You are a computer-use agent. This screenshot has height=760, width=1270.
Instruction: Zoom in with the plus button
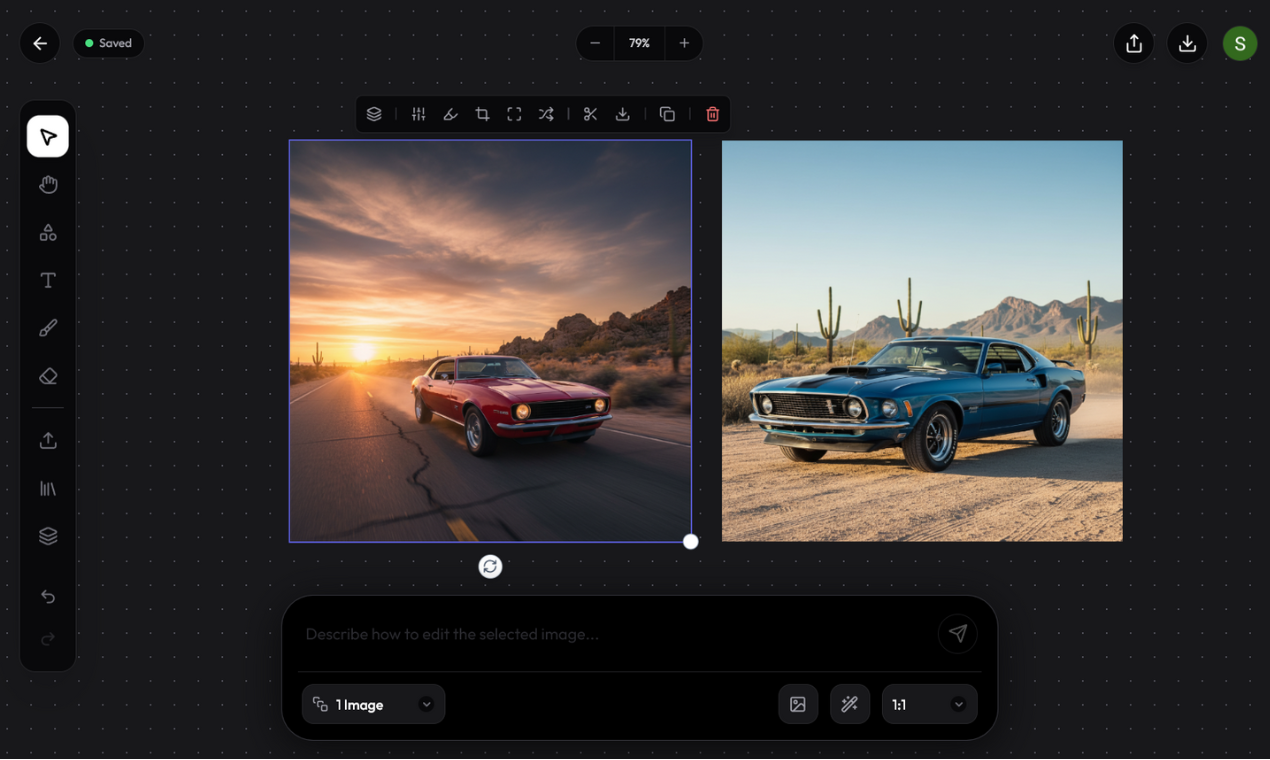(684, 43)
